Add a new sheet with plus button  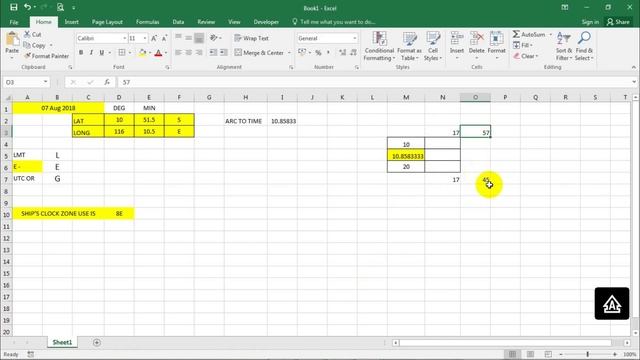tap(97, 342)
